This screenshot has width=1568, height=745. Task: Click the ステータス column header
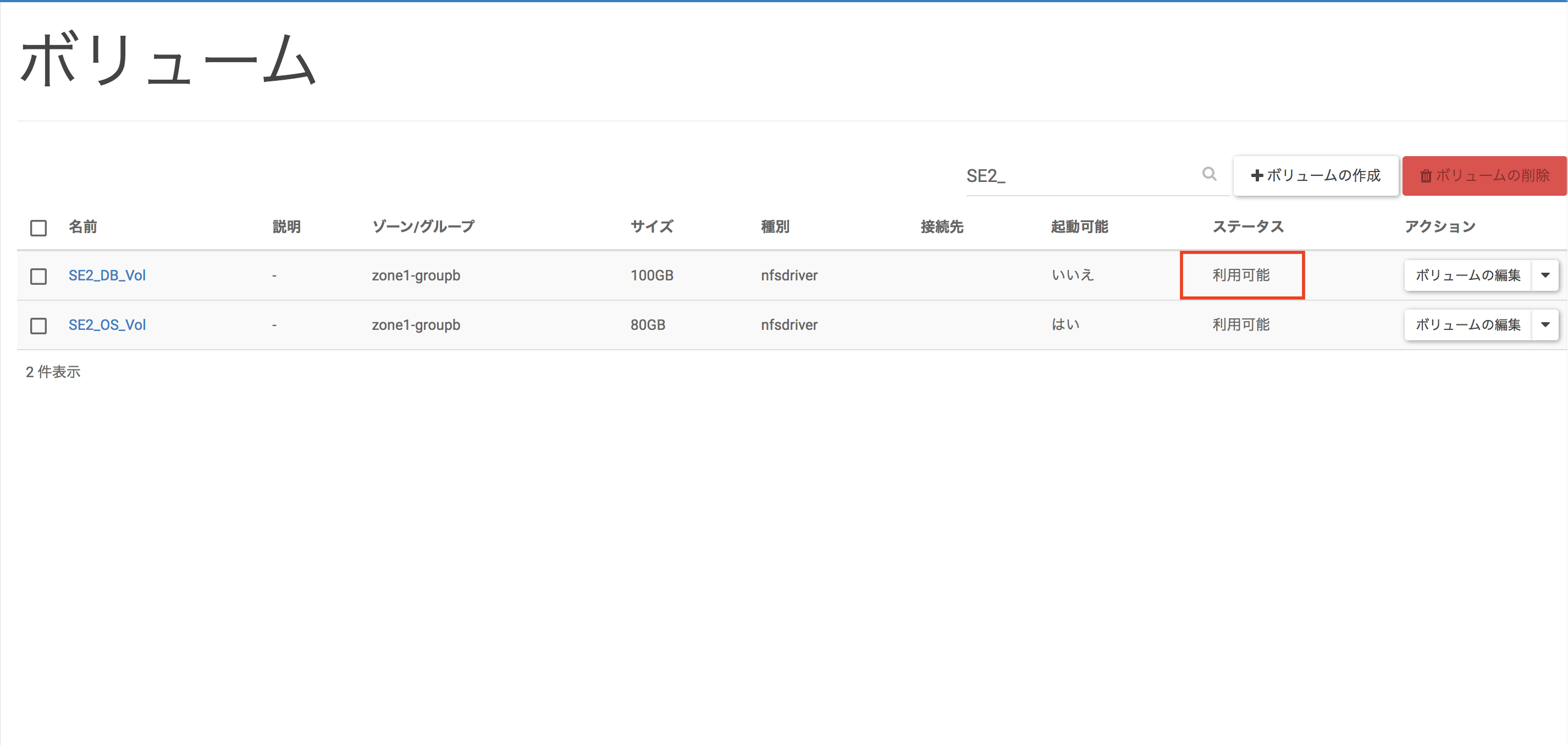(1247, 227)
